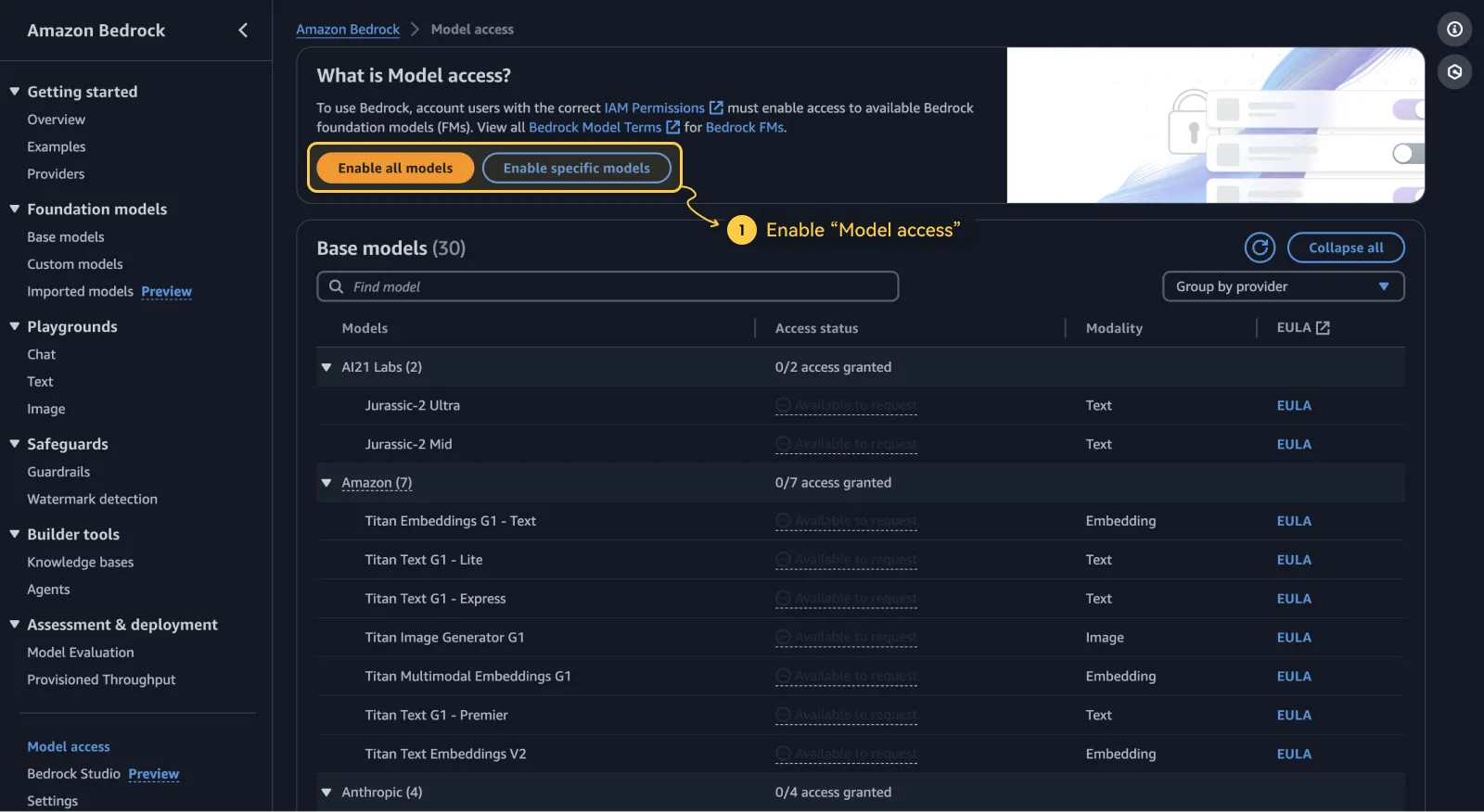Open Imported models in the sidebar
The image size is (1484, 812).
[80, 291]
